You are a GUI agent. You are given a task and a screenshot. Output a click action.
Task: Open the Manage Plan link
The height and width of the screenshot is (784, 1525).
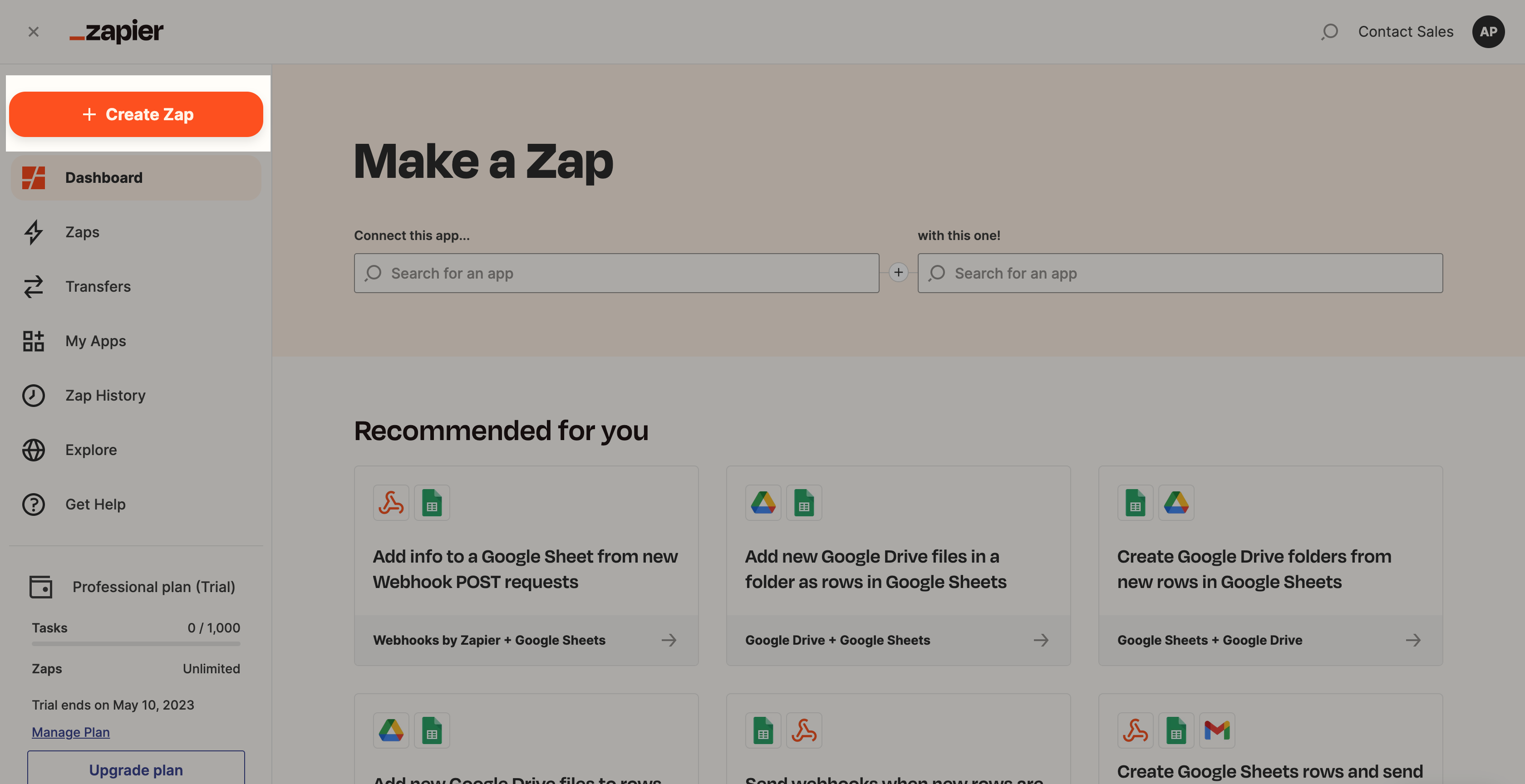tap(70, 732)
